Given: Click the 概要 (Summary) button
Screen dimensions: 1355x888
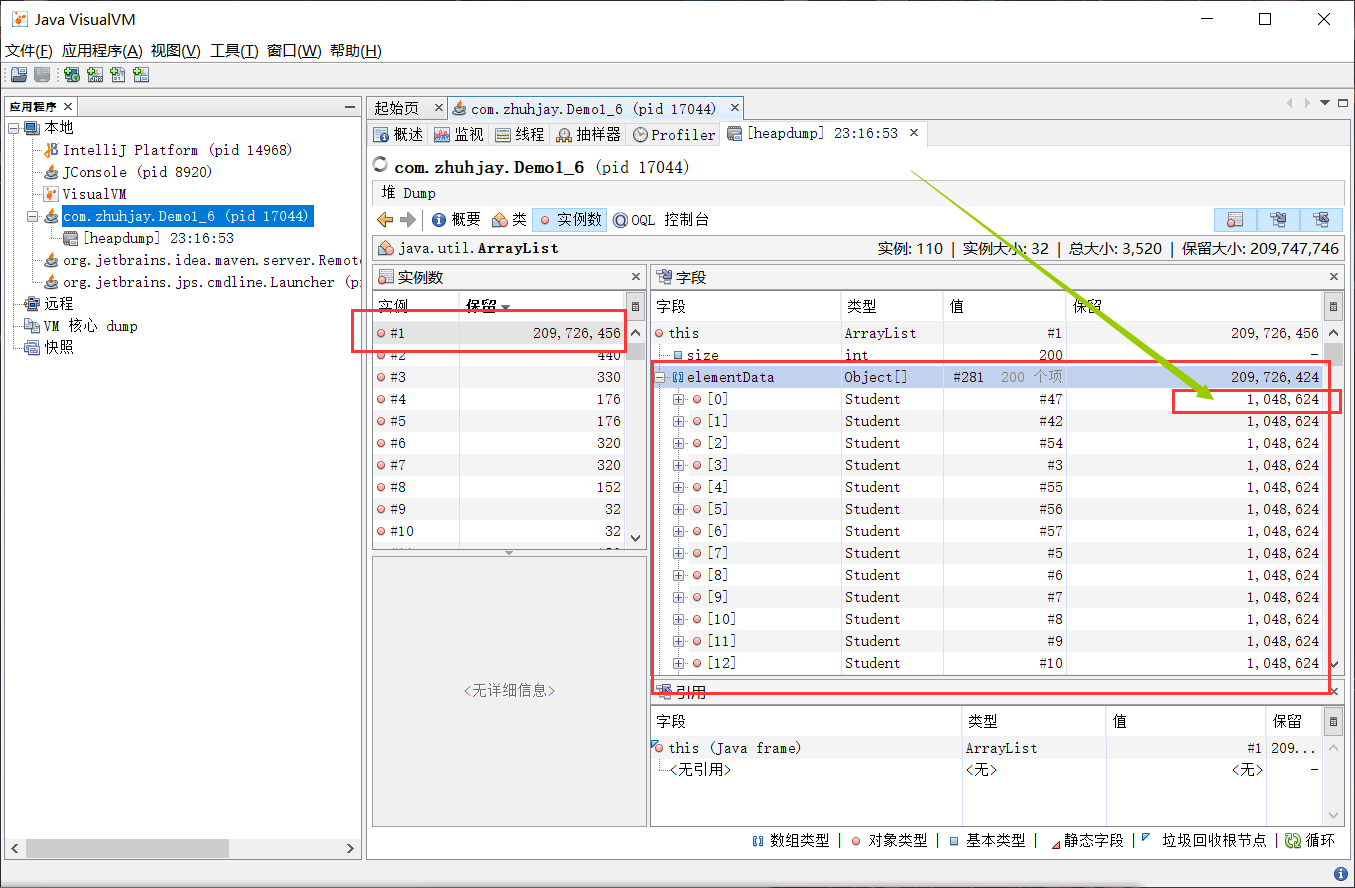Looking at the screenshot, I should 456,220.
